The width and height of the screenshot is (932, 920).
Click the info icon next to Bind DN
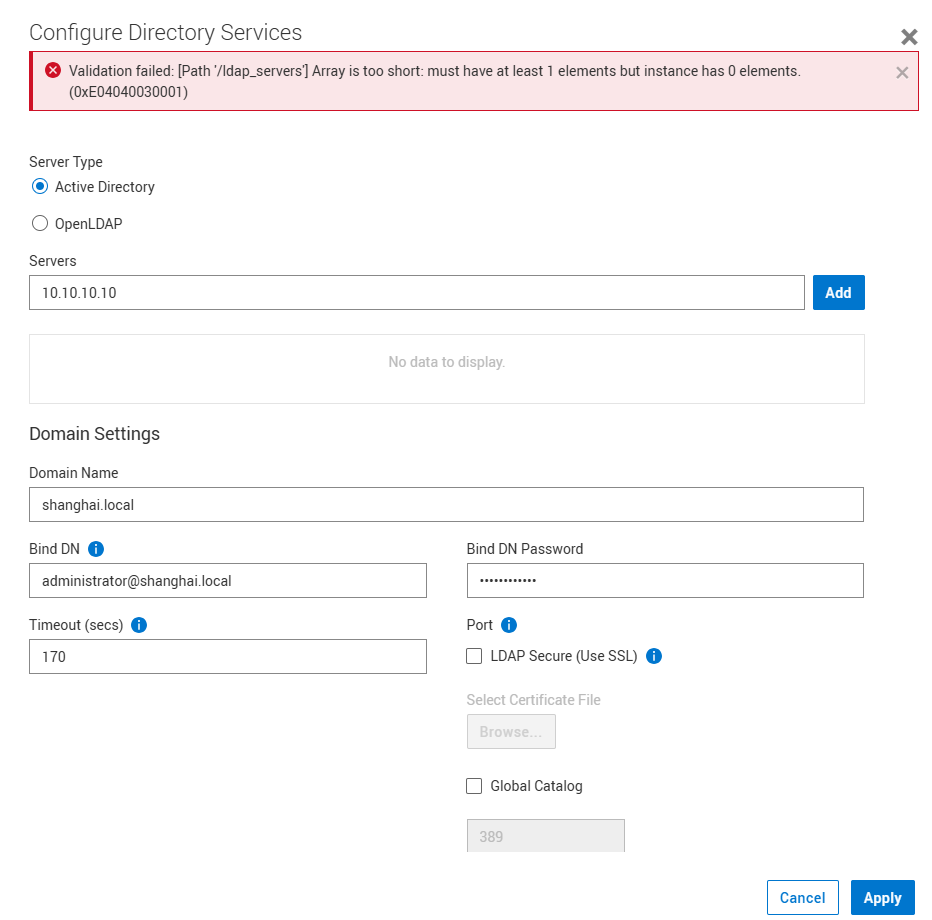(96, 549)
